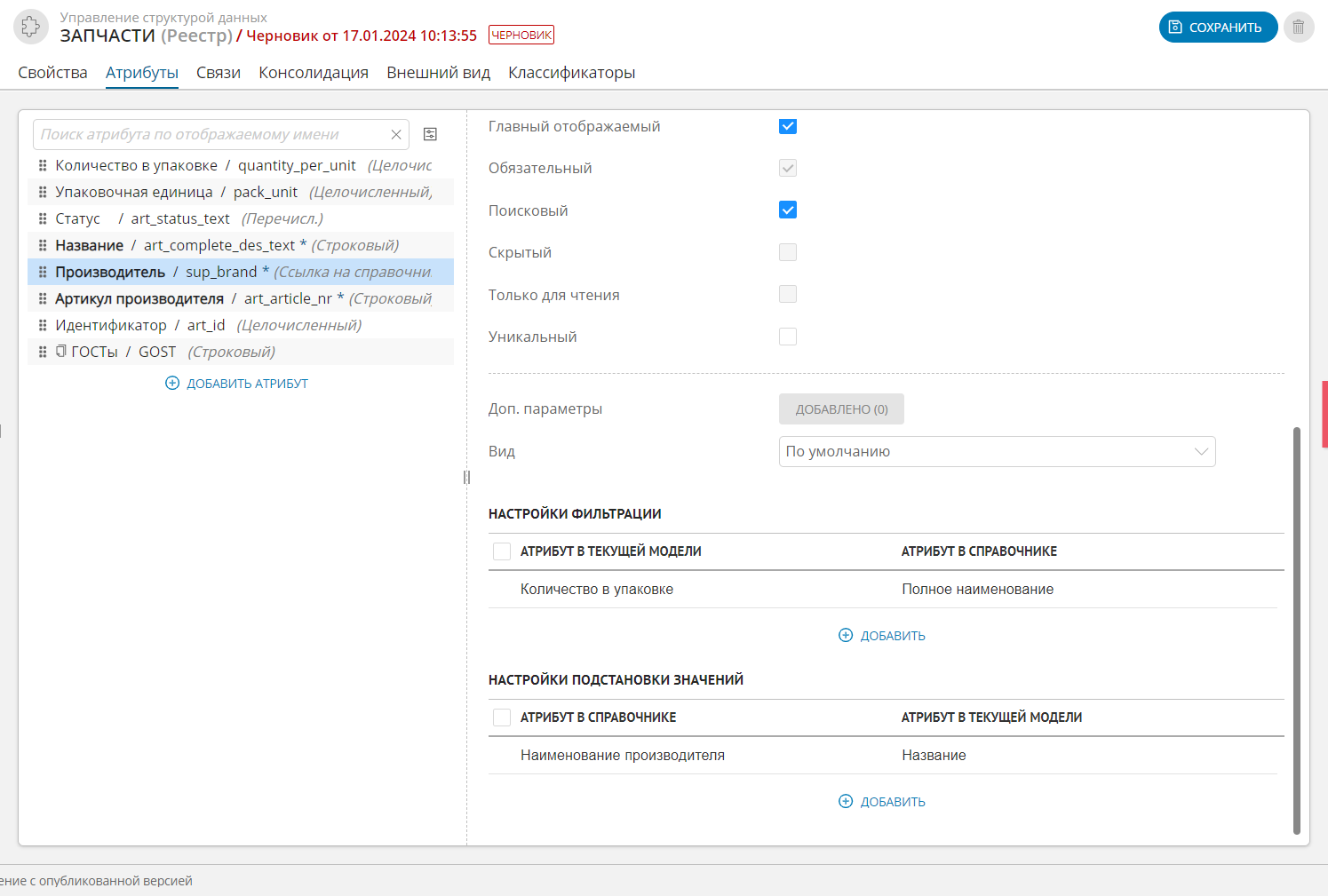This screenshot has width=1328, height=896.
Task: Click ДОБАВИТЬ АТРИБУТ link
Action: point(237,384)
